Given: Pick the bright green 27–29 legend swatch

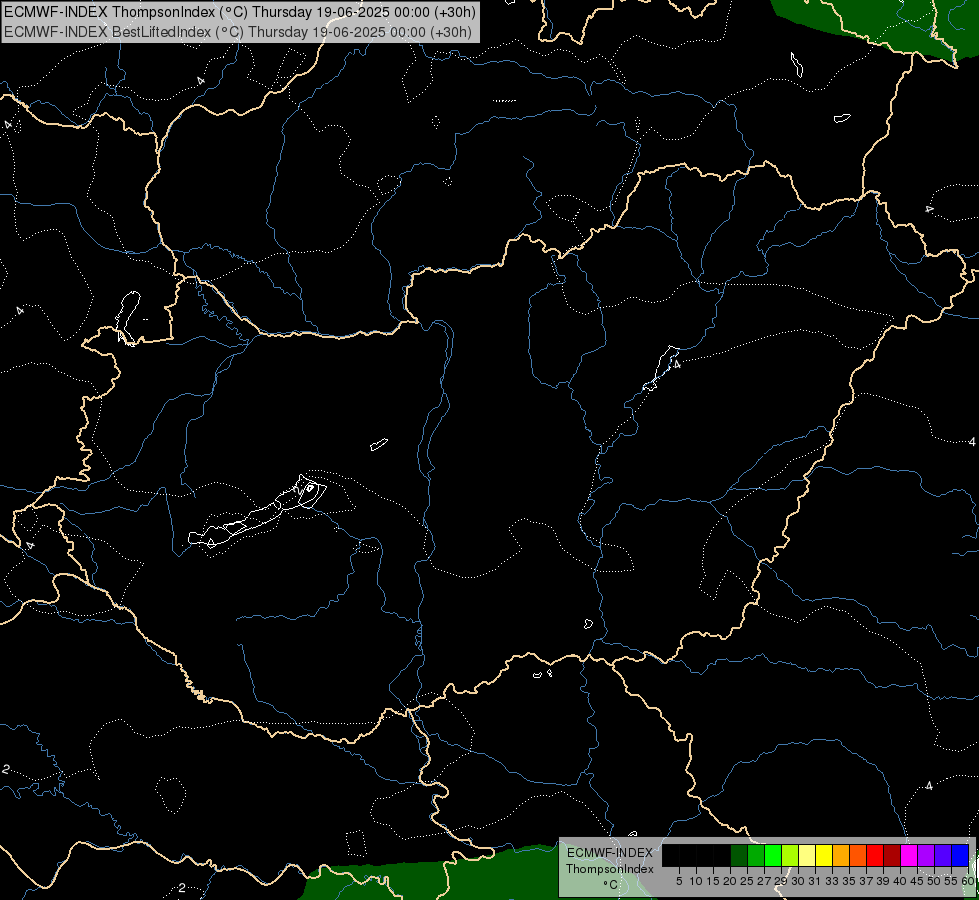Looking at the screenshot, I should 773,855.
